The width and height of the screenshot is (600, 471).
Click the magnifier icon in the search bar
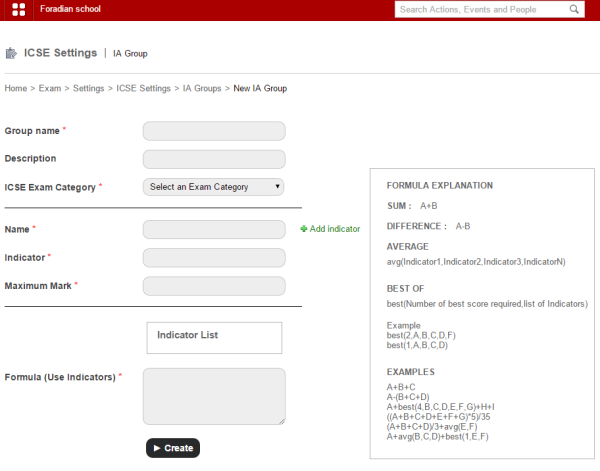pyautogui.click(x=575, y=9)
